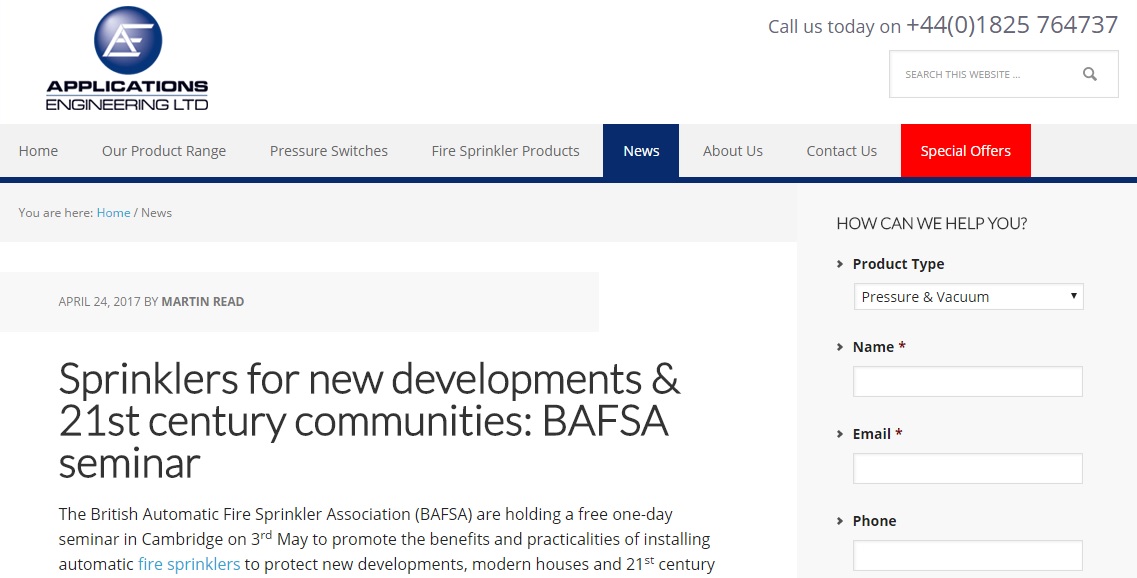Viewport: 1137px width, 578px height.
Task: Focus the Search this website field
Action: (x=1004, y=74)
